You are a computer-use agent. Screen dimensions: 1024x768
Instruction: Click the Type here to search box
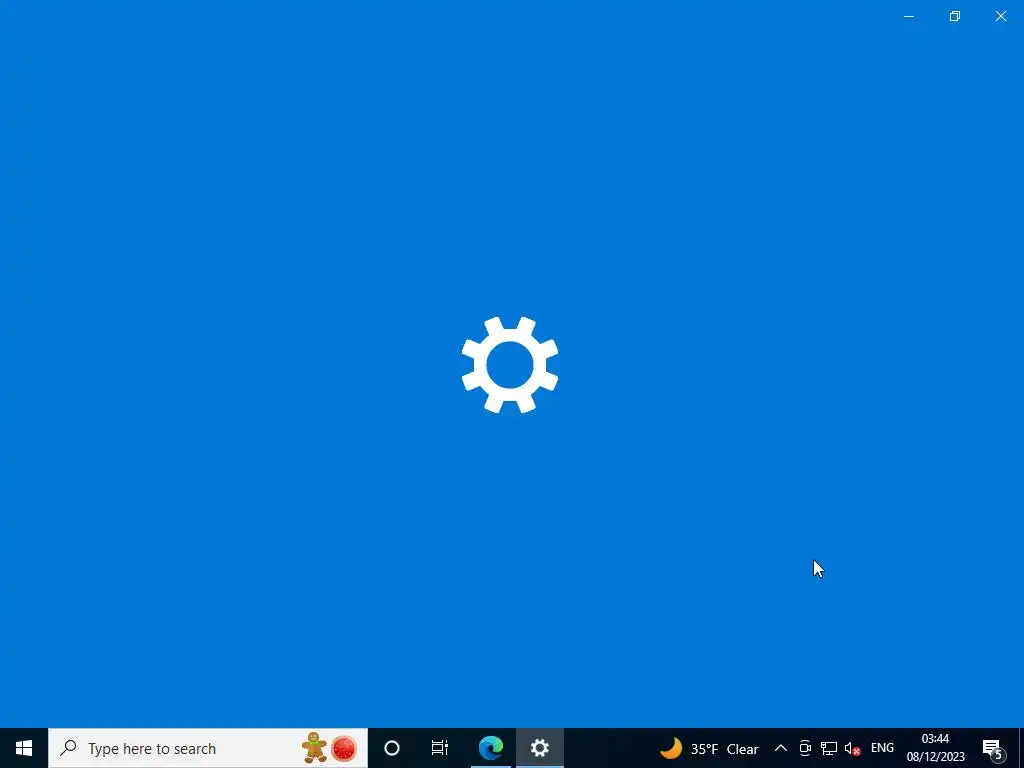pyautogui.click(x=208, y=748)
